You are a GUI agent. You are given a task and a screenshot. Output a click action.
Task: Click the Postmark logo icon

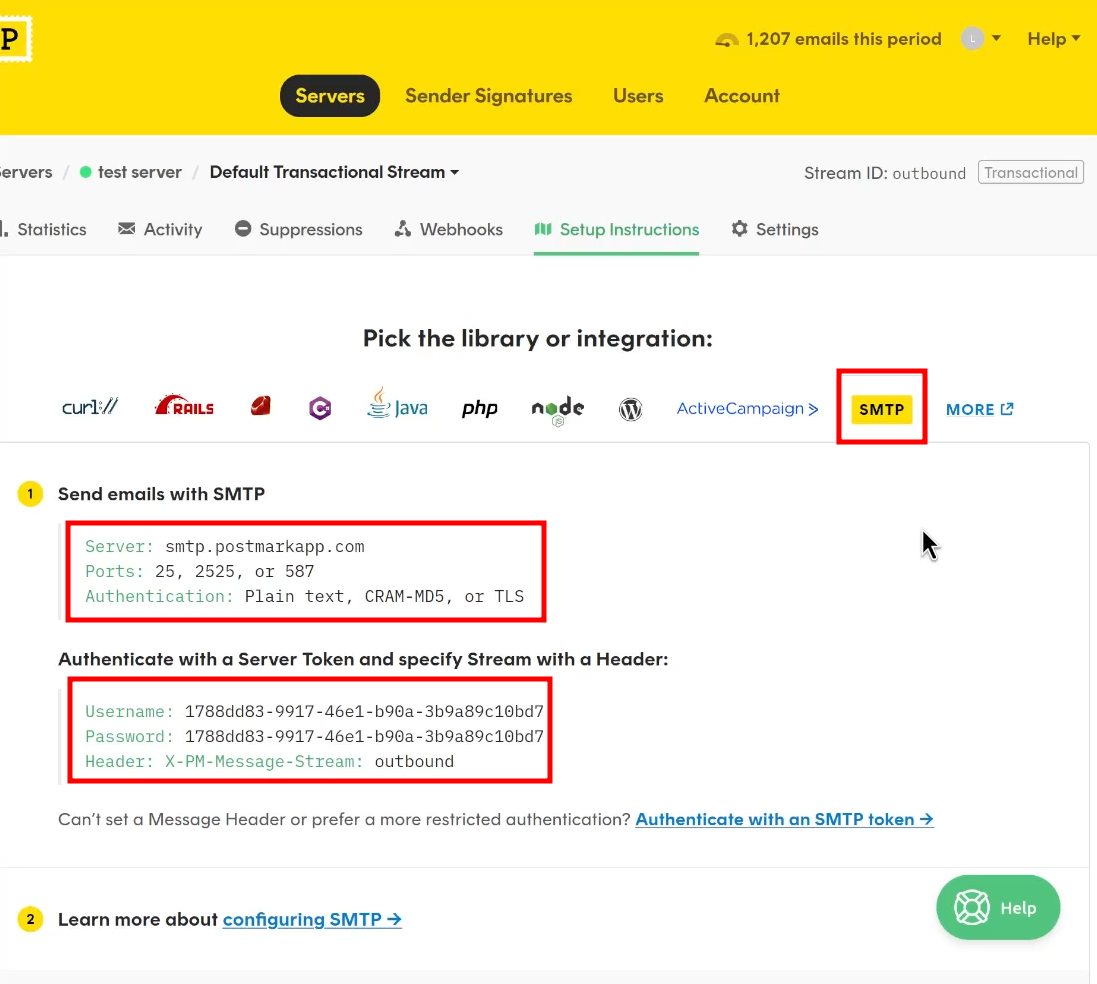(x=14, y=38)
